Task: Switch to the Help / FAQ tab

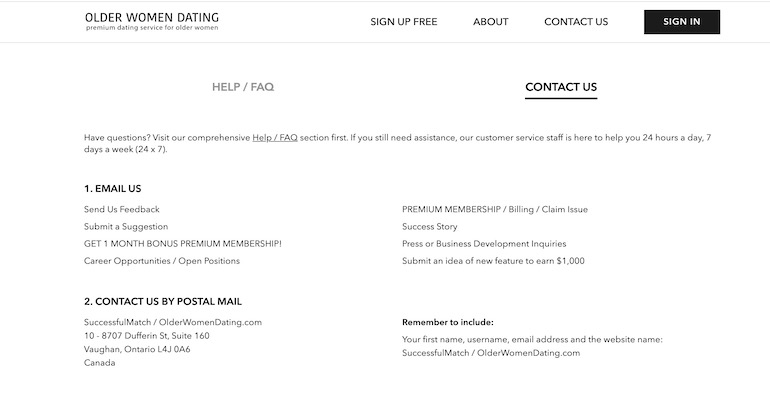Action: (243, 87)
